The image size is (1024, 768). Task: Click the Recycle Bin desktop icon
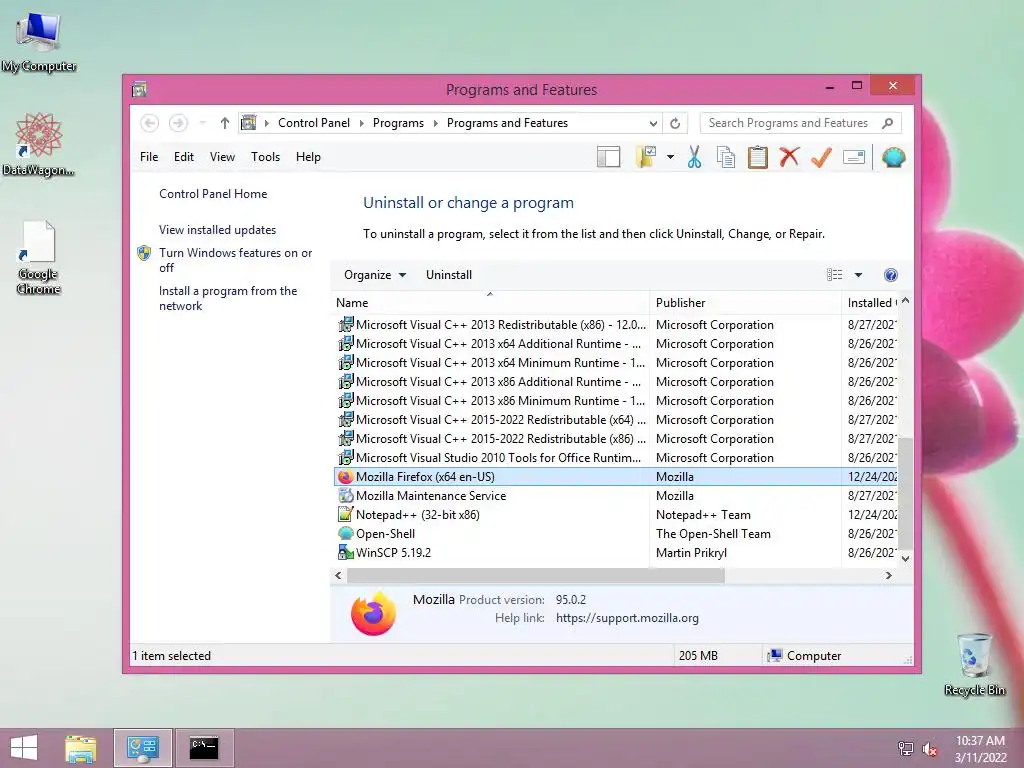[974, 664]
